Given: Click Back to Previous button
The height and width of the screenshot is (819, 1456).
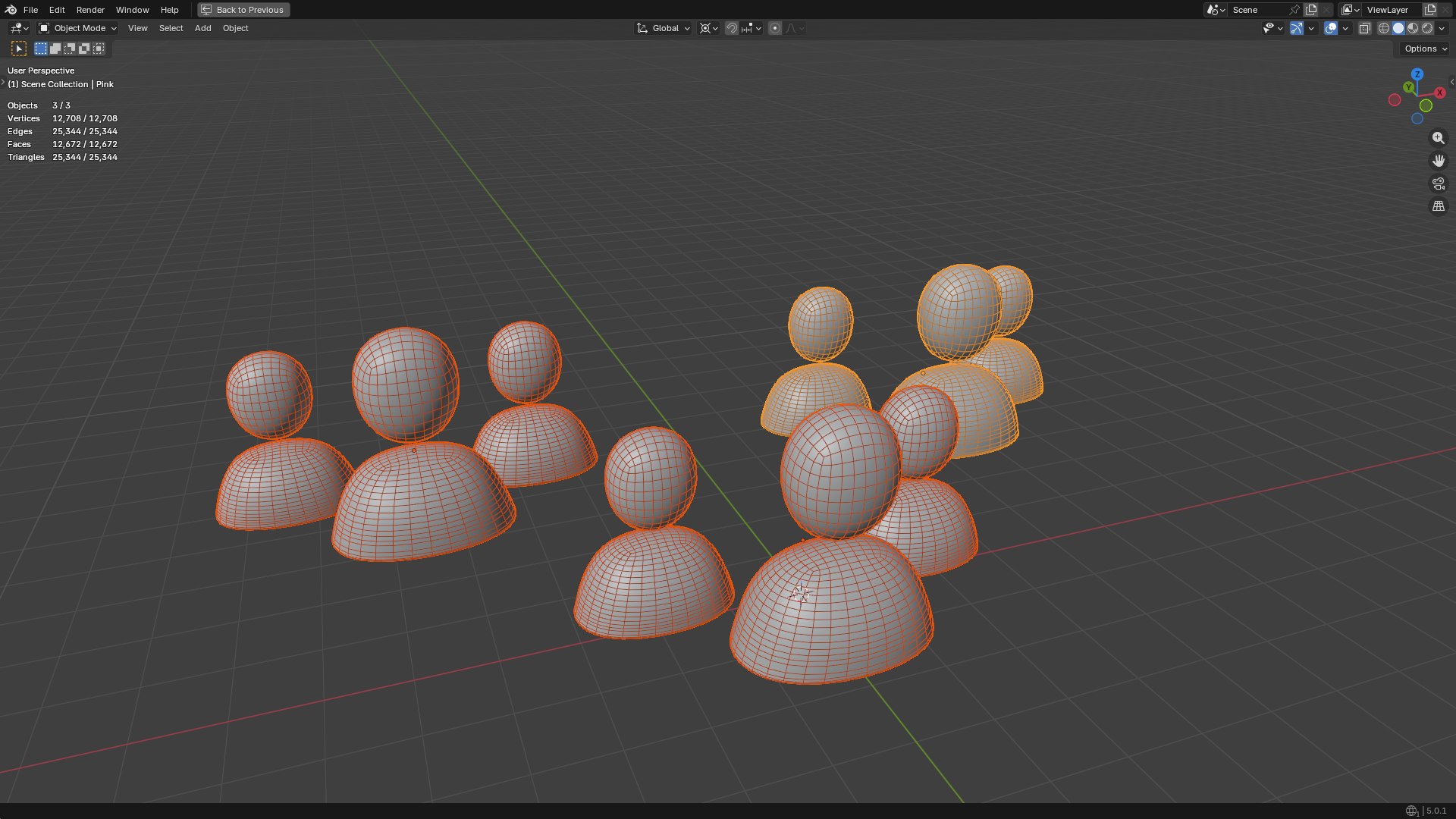Looking at the screenshot, I should [x=243, y=10].
